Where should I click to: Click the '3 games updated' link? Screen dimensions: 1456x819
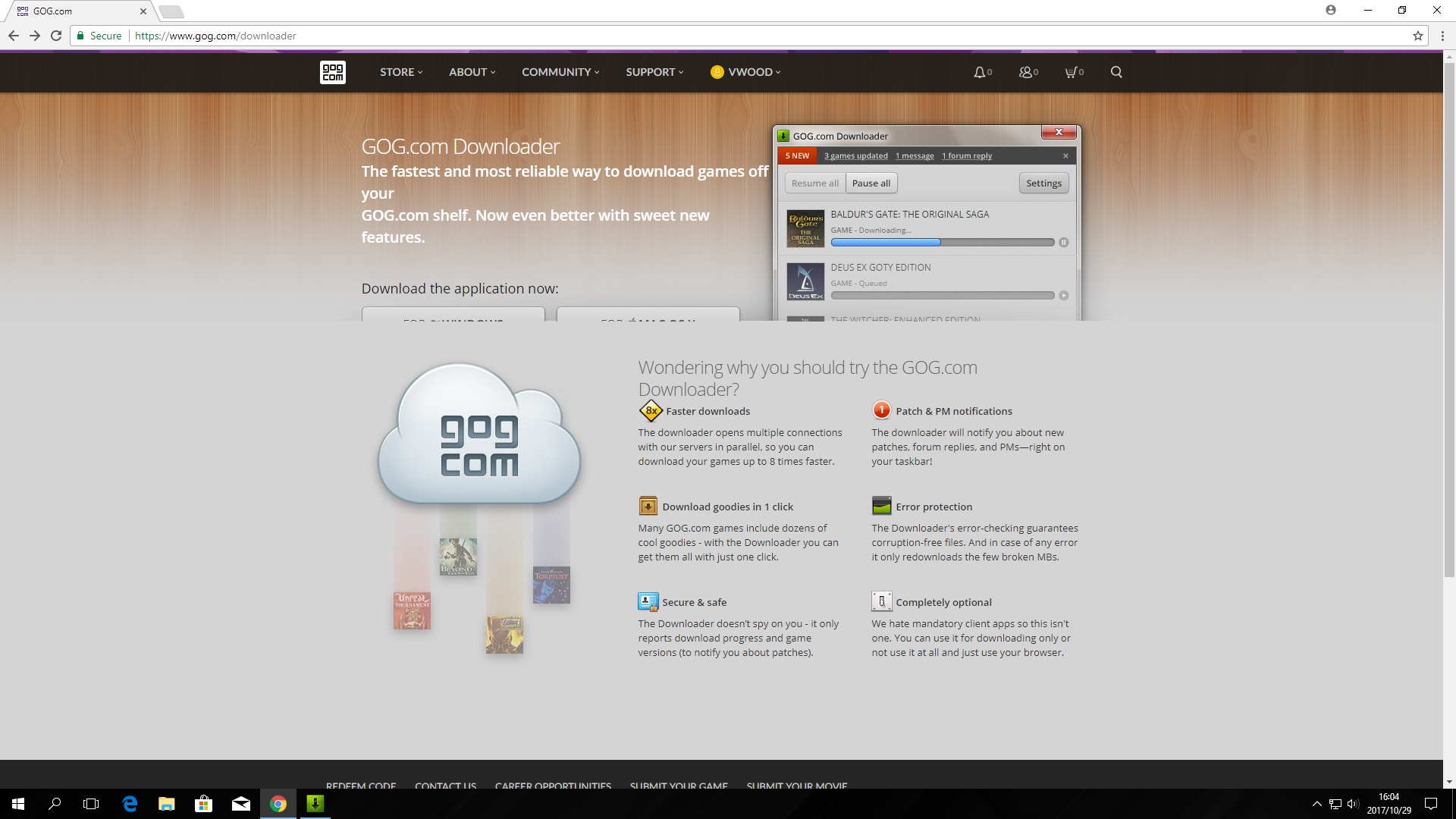tap(856, 155)
